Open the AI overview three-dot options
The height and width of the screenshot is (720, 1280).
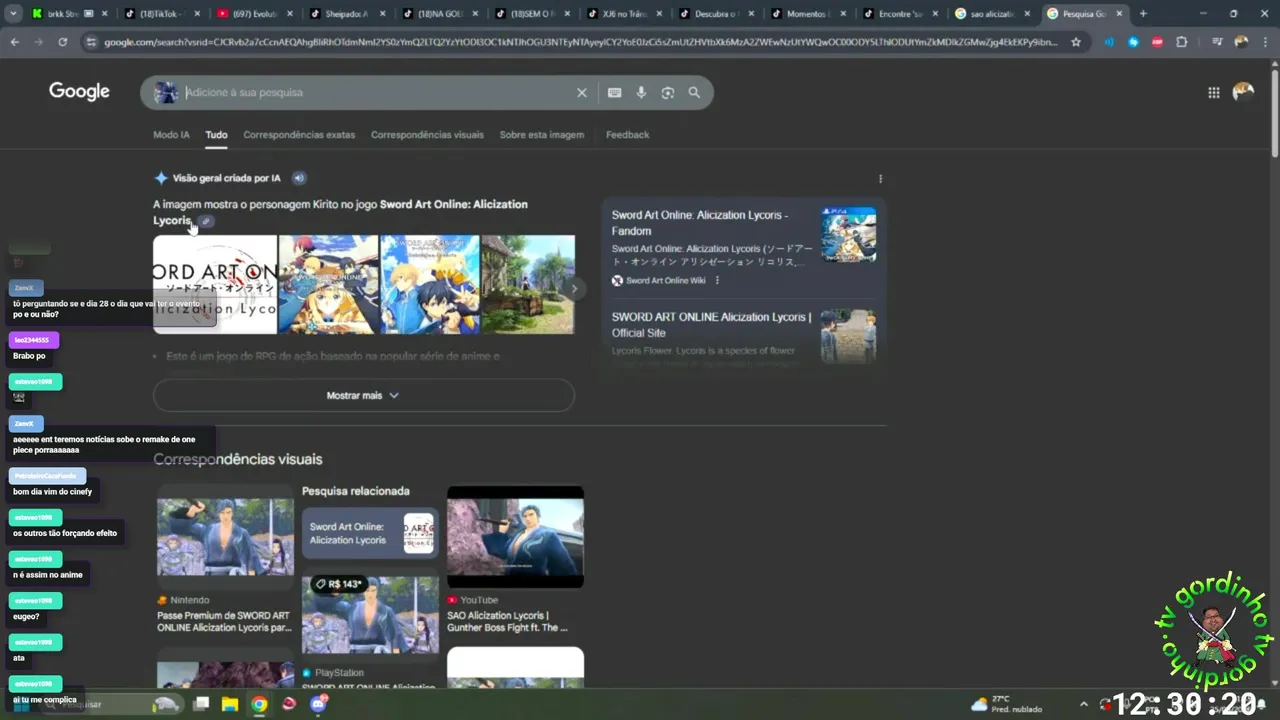tap(880, 179)
